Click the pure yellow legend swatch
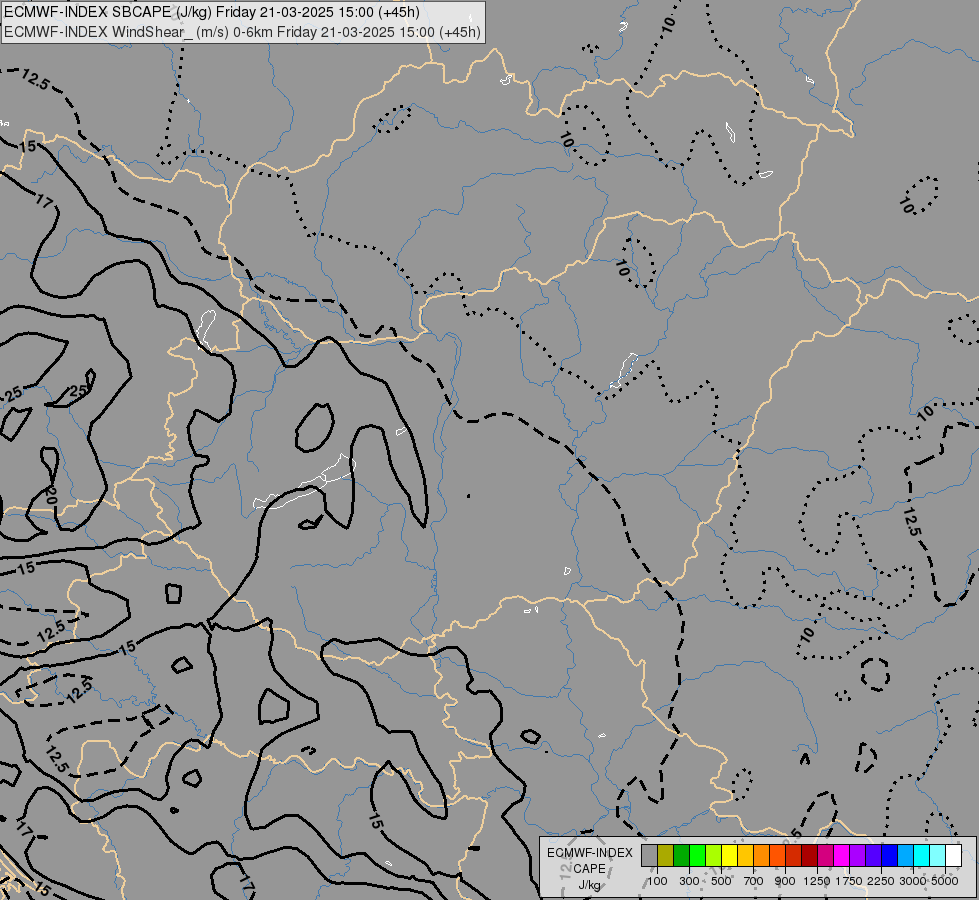The image size is (979, 900). pos(730,856)
